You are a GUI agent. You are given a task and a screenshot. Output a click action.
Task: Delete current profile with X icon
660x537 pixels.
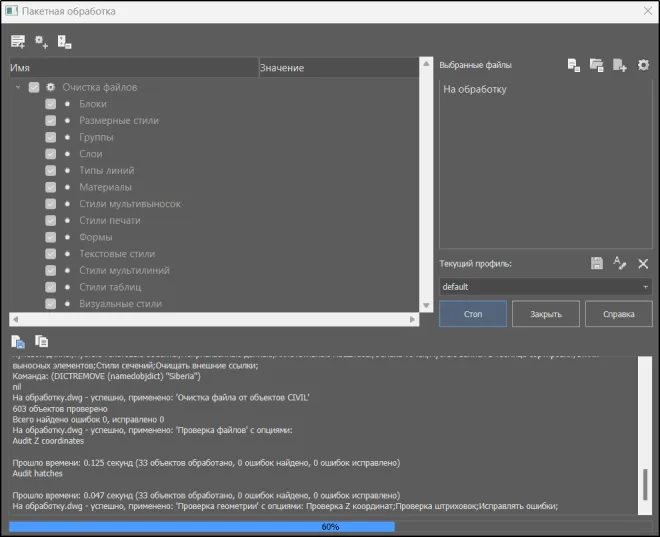(643, 263)
